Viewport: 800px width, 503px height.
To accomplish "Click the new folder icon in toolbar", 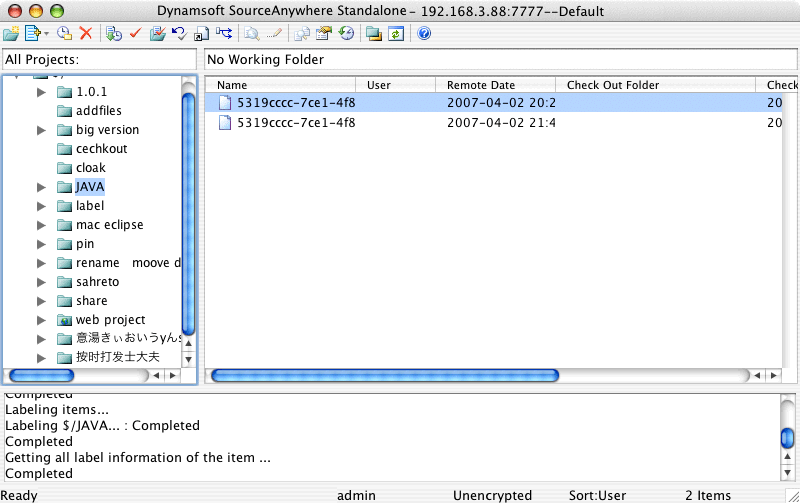I will coord(10,33).
